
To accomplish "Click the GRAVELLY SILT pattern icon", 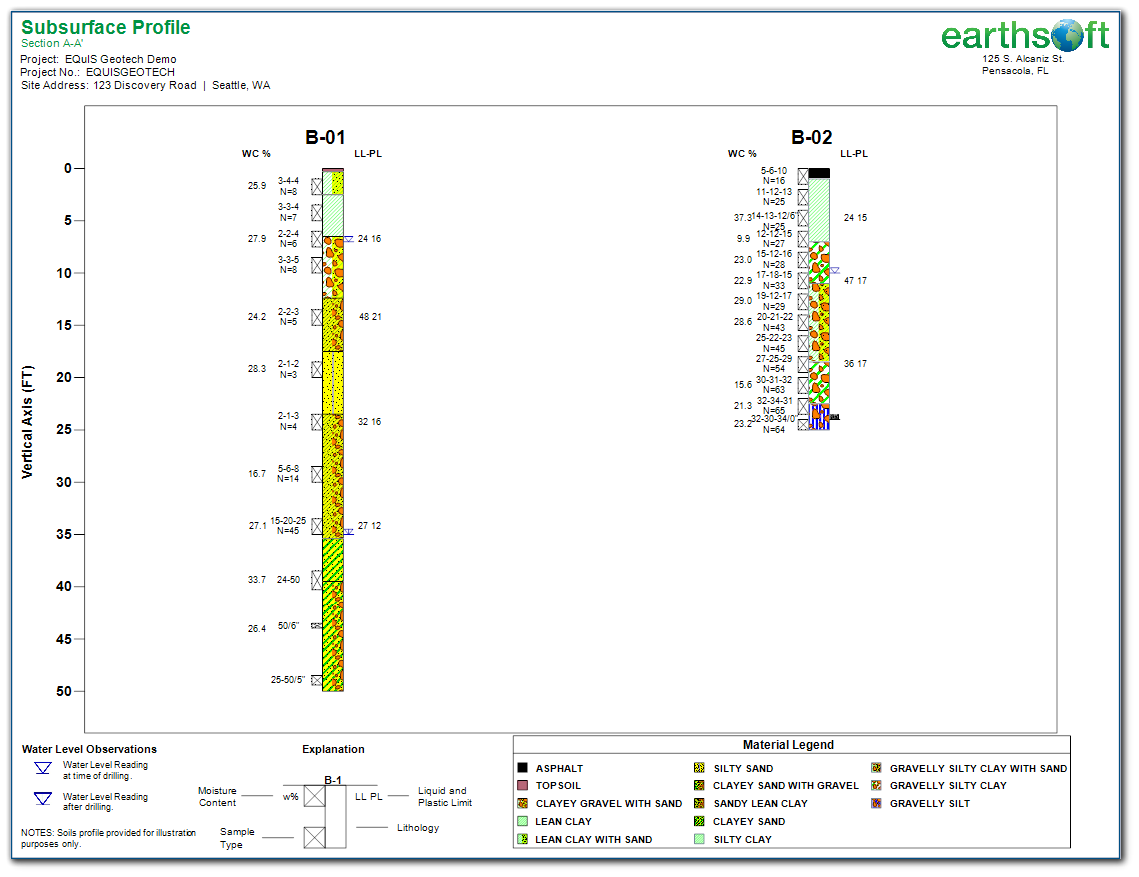I will coord(878,803).
